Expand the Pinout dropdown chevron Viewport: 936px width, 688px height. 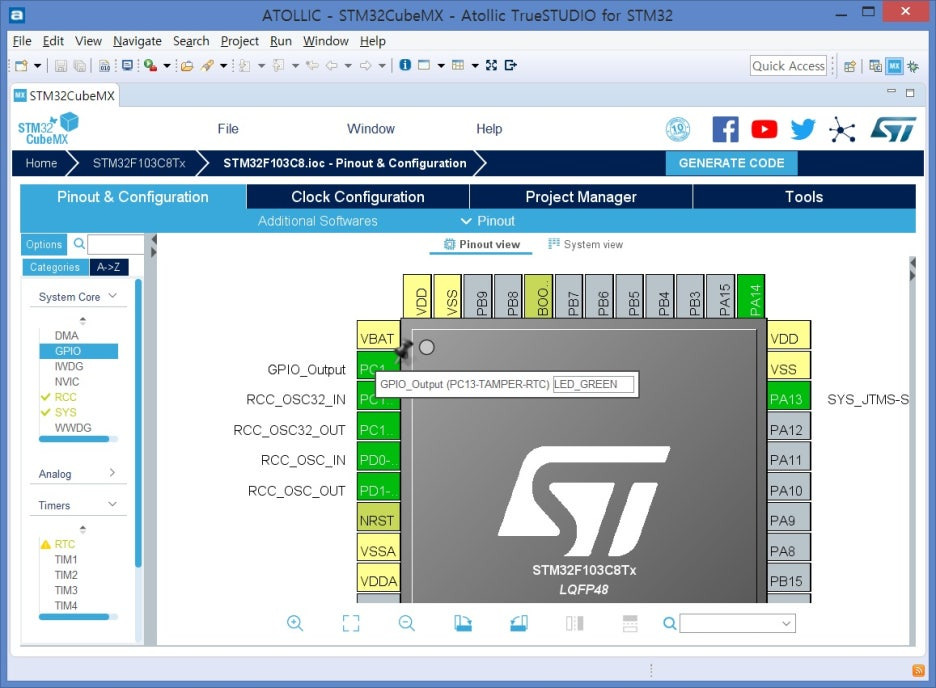(466, 221)
